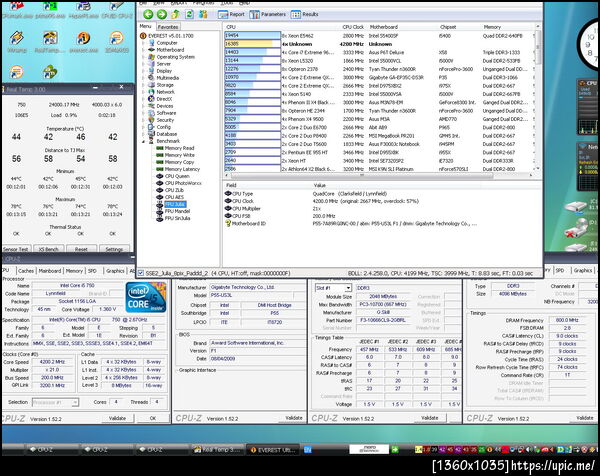Switch to Menu tab in EVEREST
This screenshot has width=600, height=476.
(x=145, y=26)
